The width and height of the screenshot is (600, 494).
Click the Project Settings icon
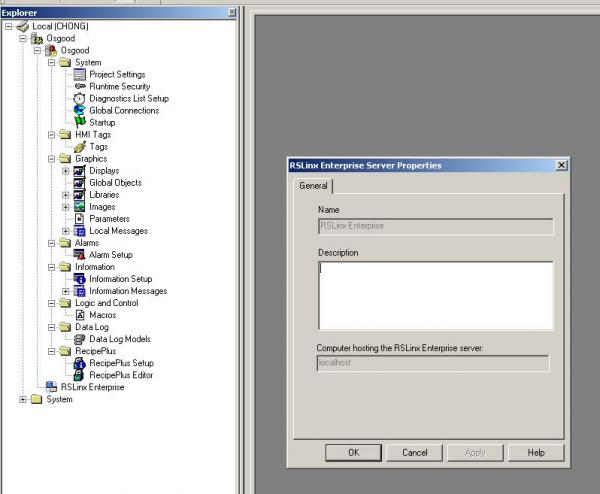(80, 74)
